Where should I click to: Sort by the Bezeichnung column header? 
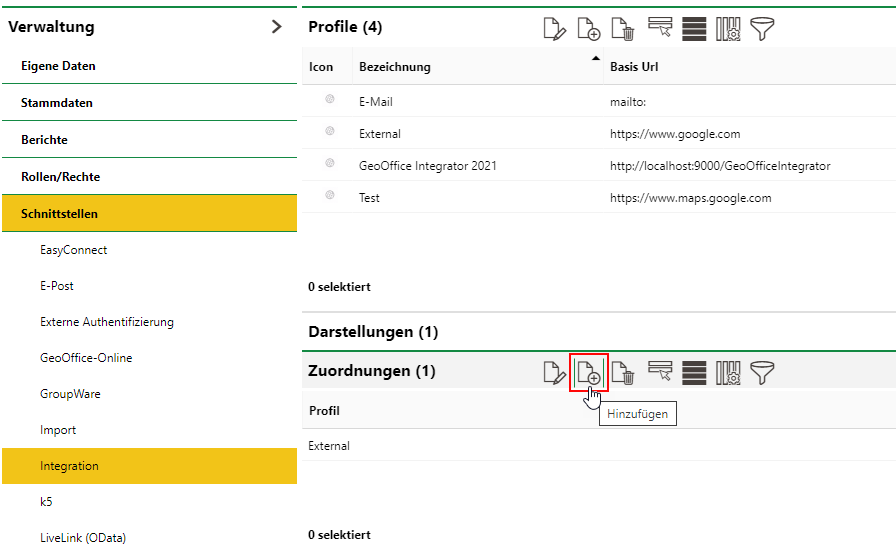pos(395,67)
